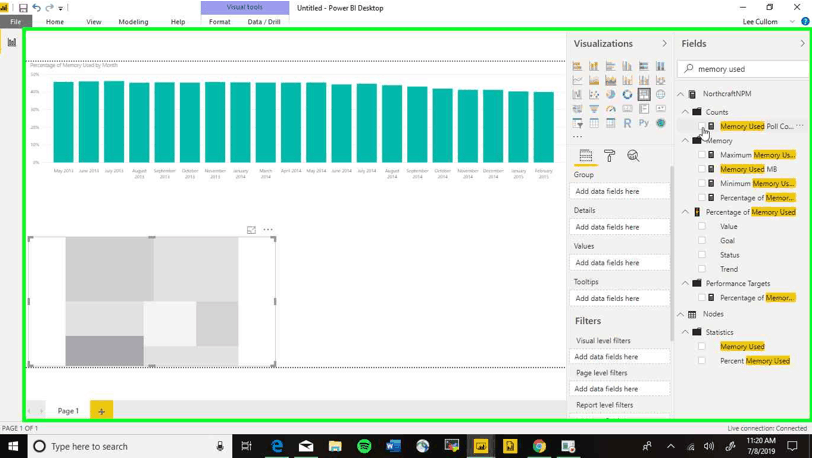Select the R script visual
Image resolution: width=814 pixels, height=459 pixels.
coord(627,123)
